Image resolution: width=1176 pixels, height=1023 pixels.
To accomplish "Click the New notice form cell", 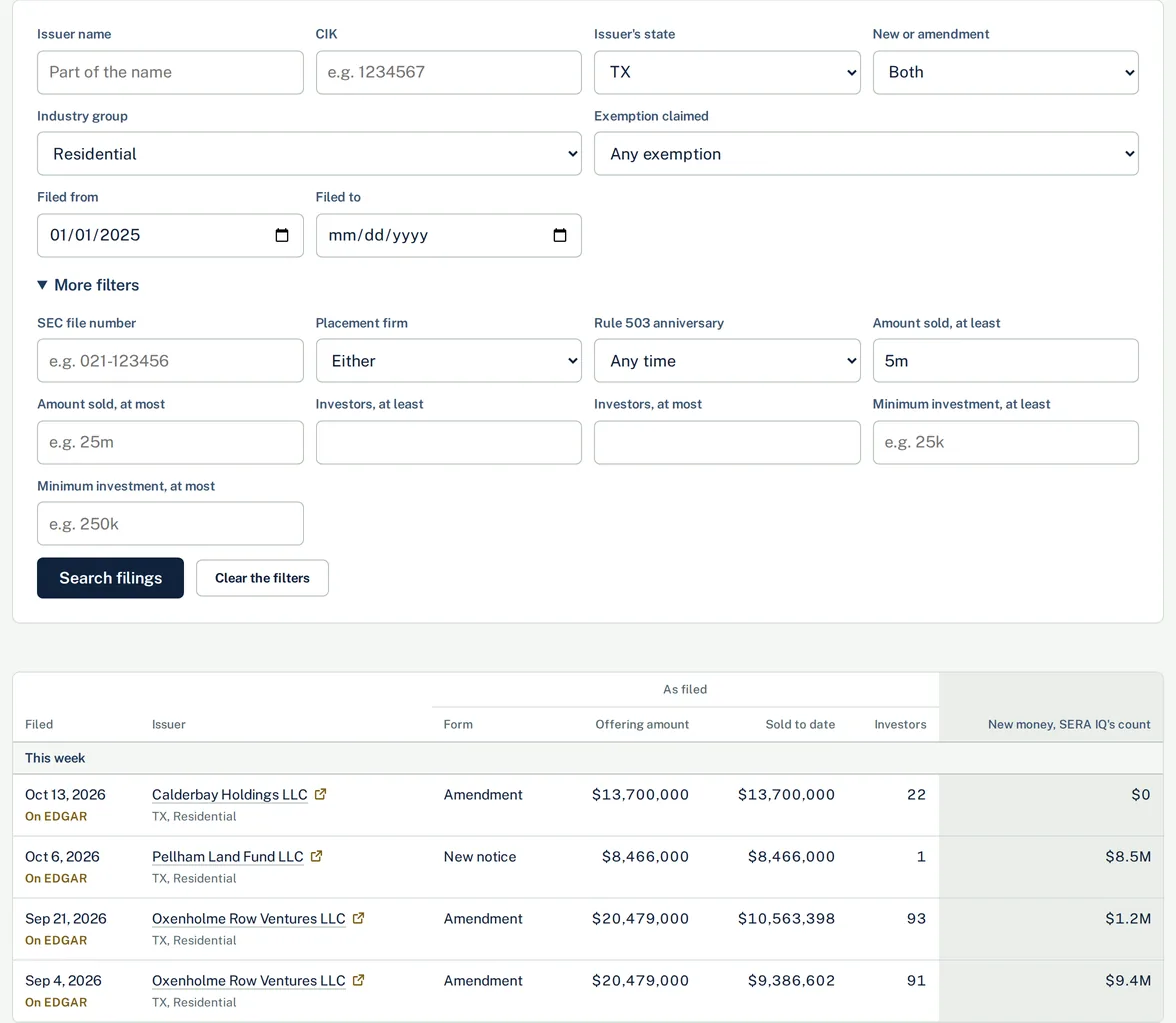I will tap(480, 856).
